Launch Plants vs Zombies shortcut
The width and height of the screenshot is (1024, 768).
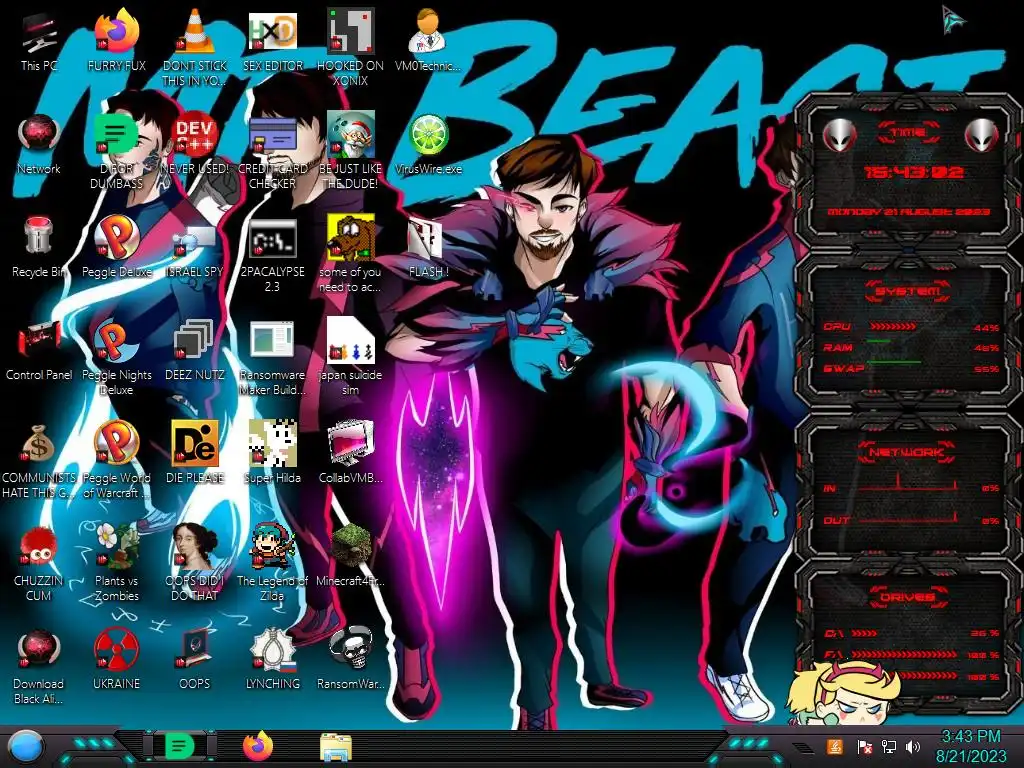[117, 545]
